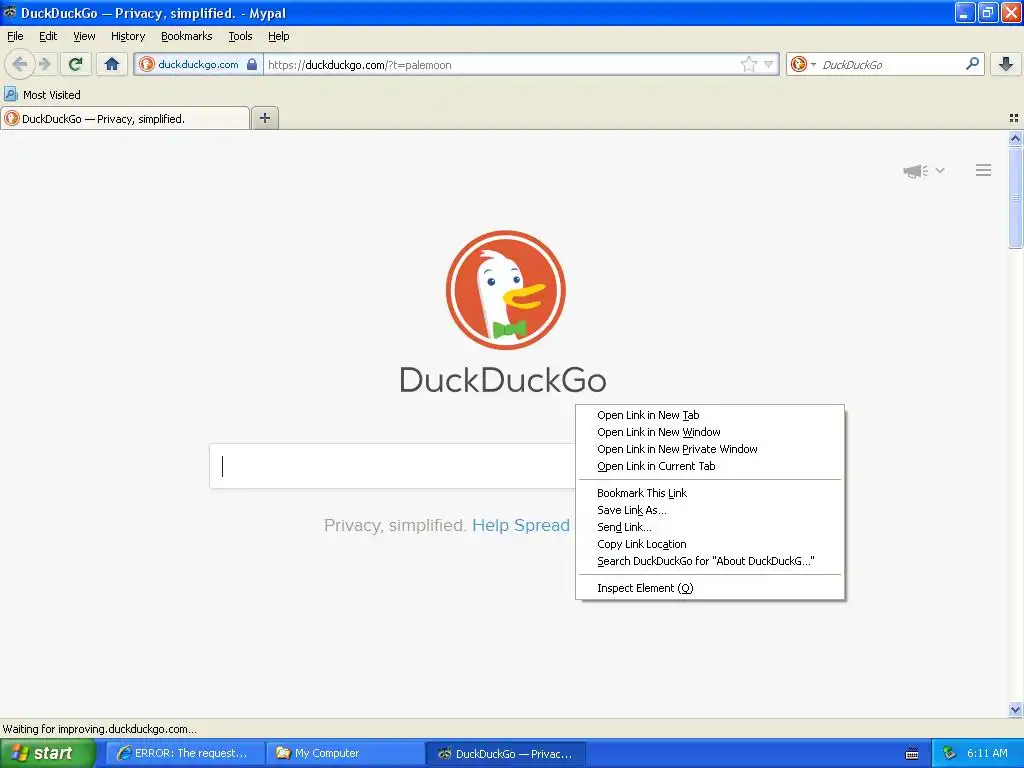Expand the chevron beside the megaphone
Image resolution: width=1024 pixels, height=768 pixels.
coord(940,170)
